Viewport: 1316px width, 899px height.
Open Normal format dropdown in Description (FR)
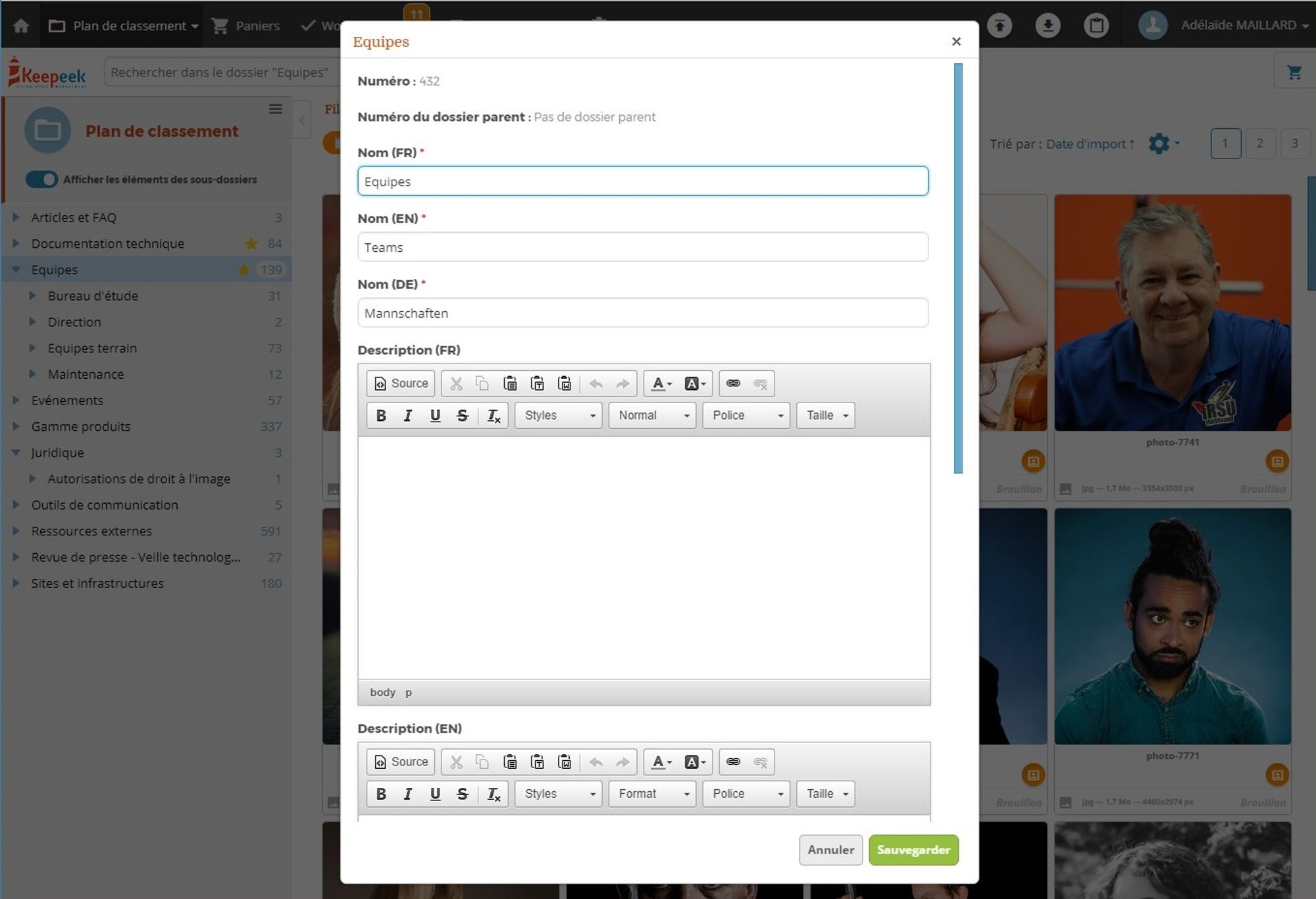pos(652,416)
